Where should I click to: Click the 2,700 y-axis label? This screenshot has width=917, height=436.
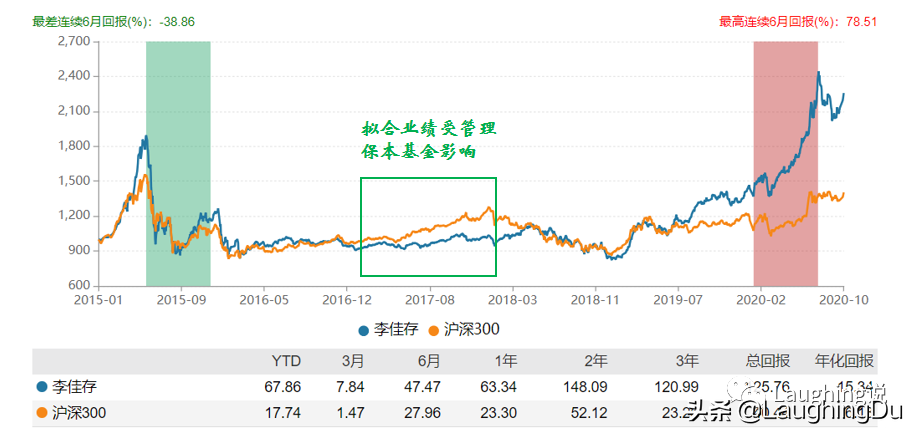[x=73, y=41]
